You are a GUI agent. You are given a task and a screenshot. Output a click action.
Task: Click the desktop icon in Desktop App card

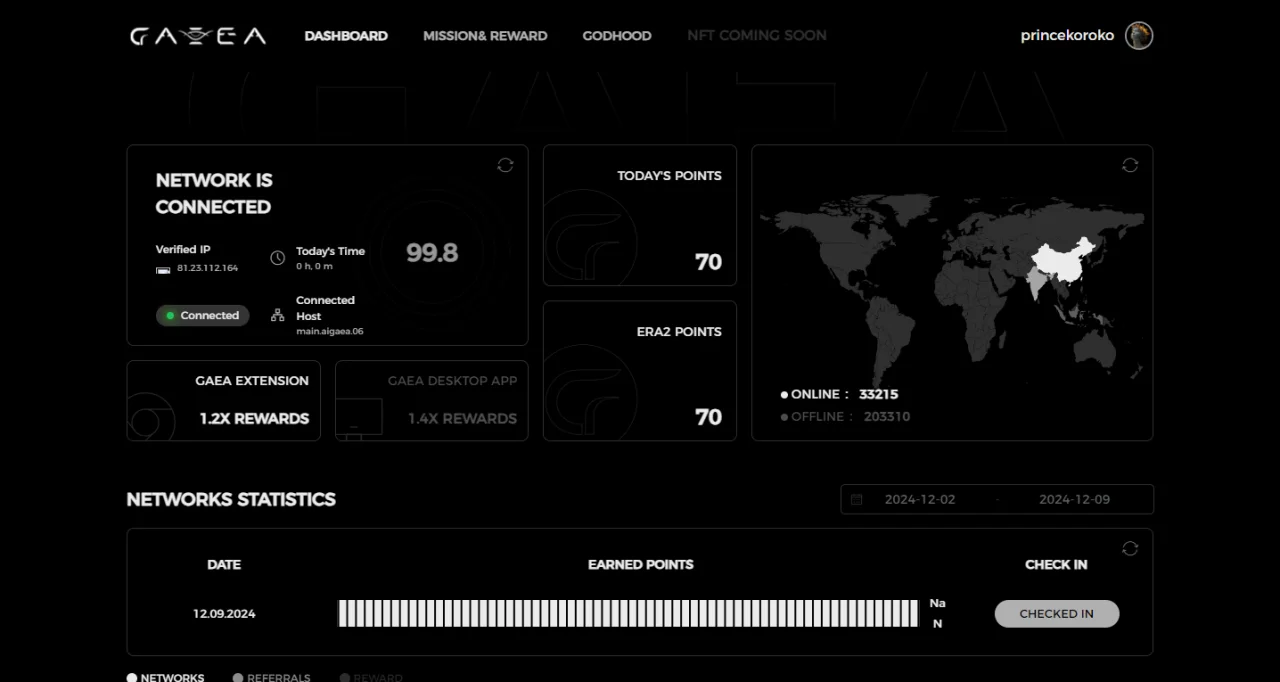coord(359,420)
